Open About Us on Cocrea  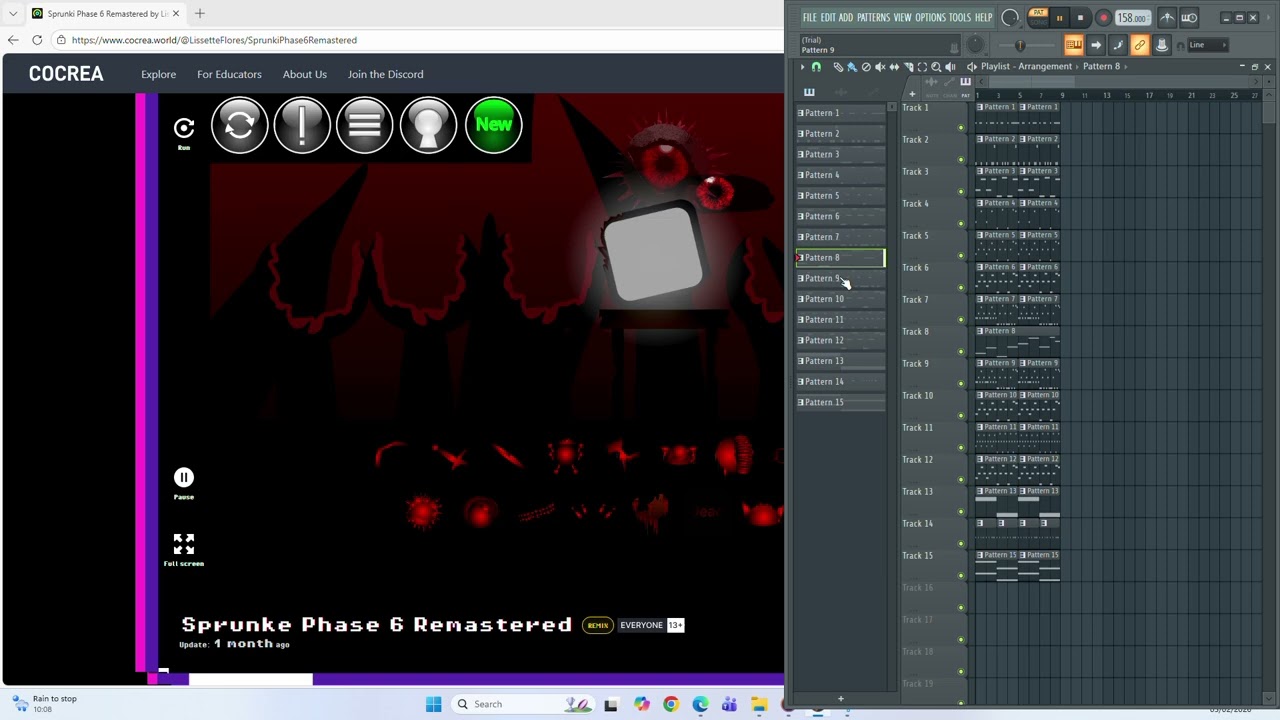[304, 74]
